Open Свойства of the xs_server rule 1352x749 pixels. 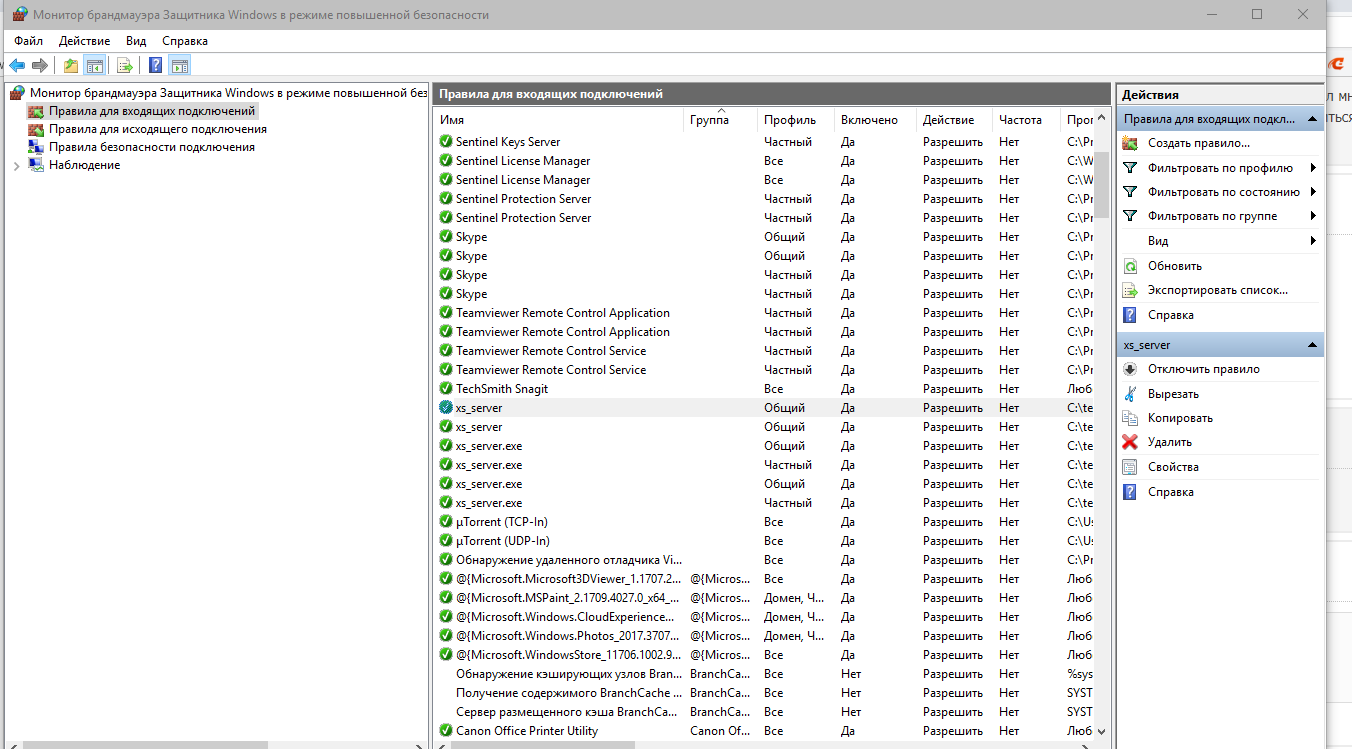pos(1173,467)
